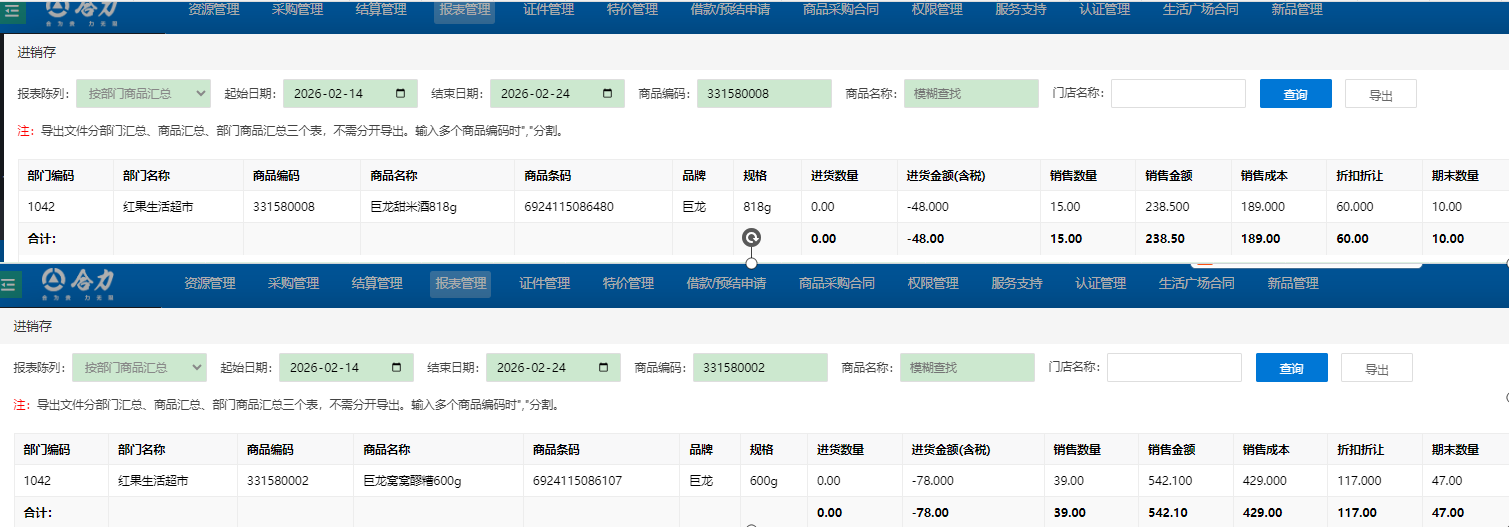Click the circular rotate handle between the two panels
1509x527 pixels.
(751, 238)
